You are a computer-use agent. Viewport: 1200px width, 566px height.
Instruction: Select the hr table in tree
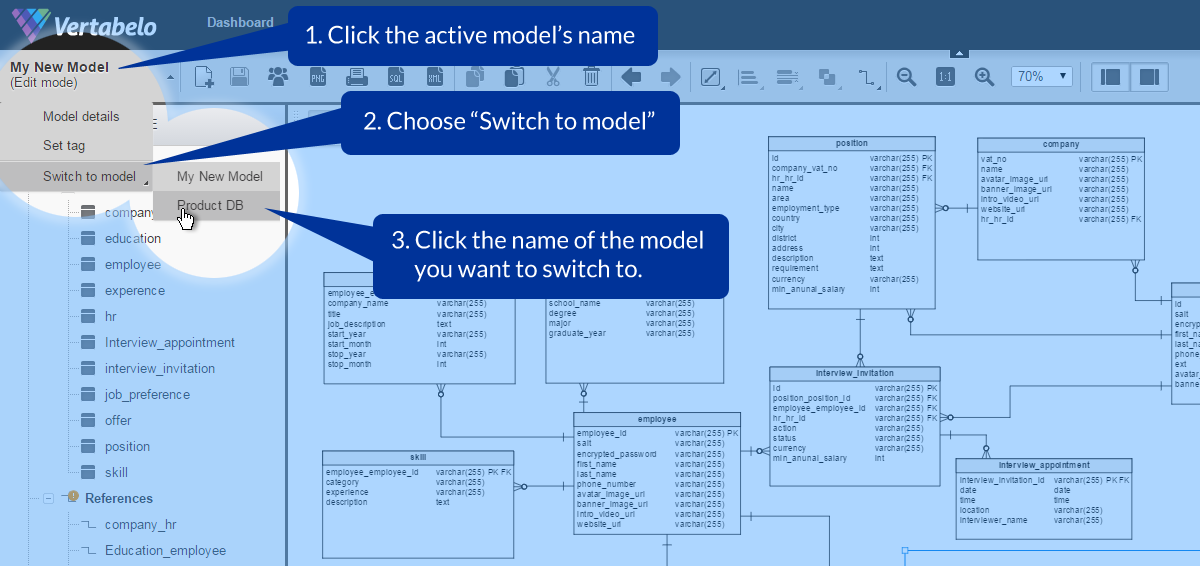tap(111, 316)
